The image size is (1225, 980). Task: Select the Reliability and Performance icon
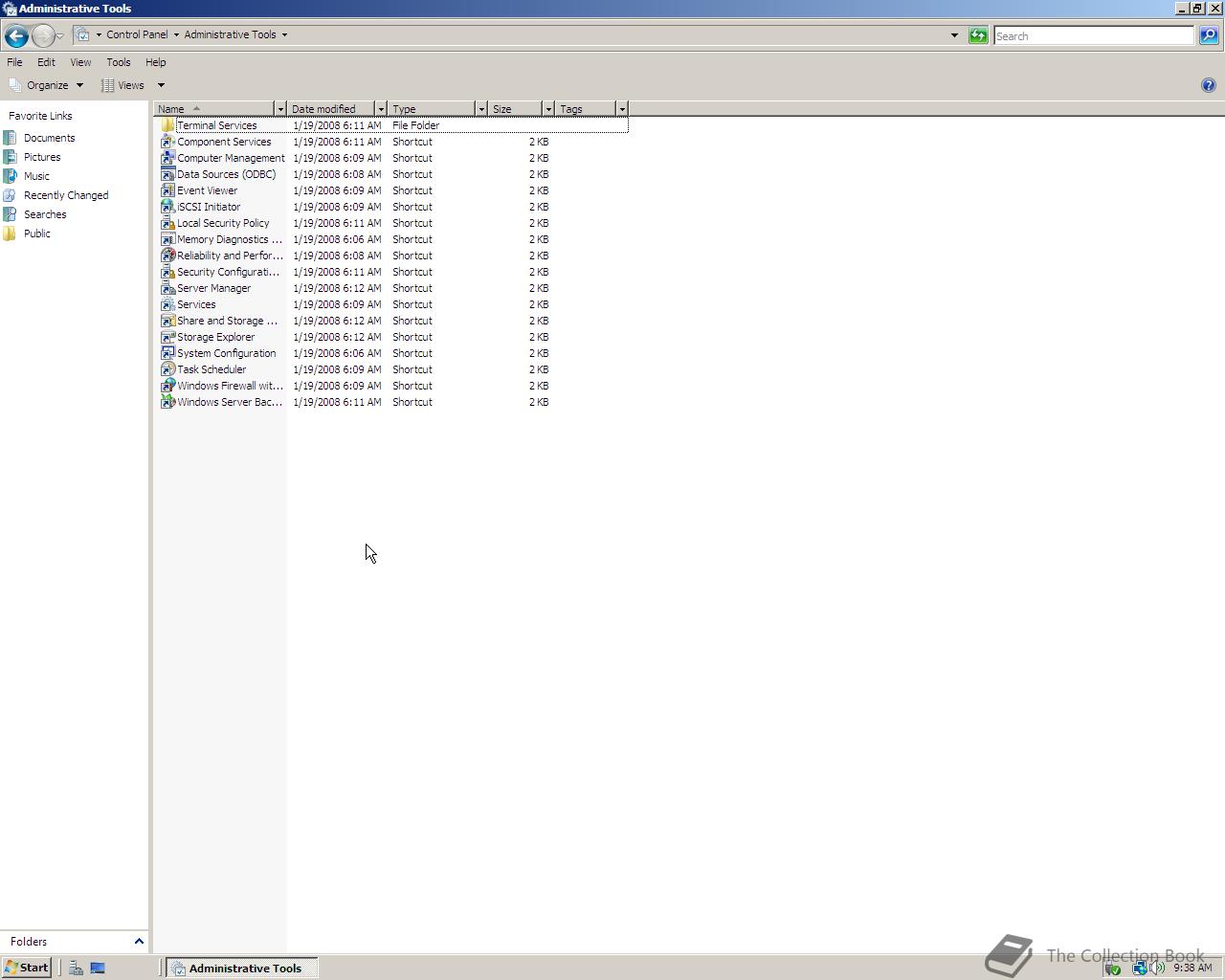167,256
